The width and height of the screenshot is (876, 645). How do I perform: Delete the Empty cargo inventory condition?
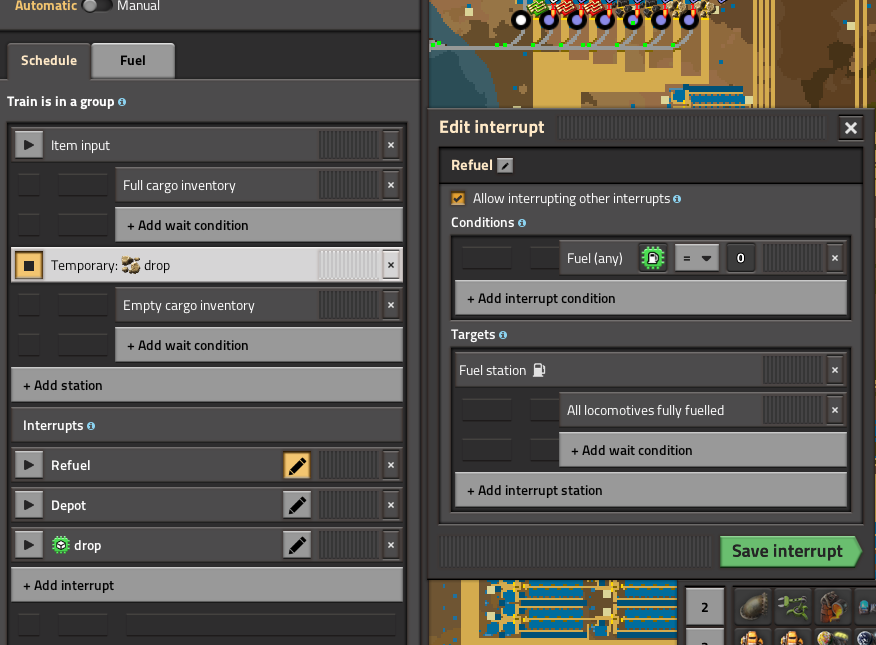[x=391, y=305]
